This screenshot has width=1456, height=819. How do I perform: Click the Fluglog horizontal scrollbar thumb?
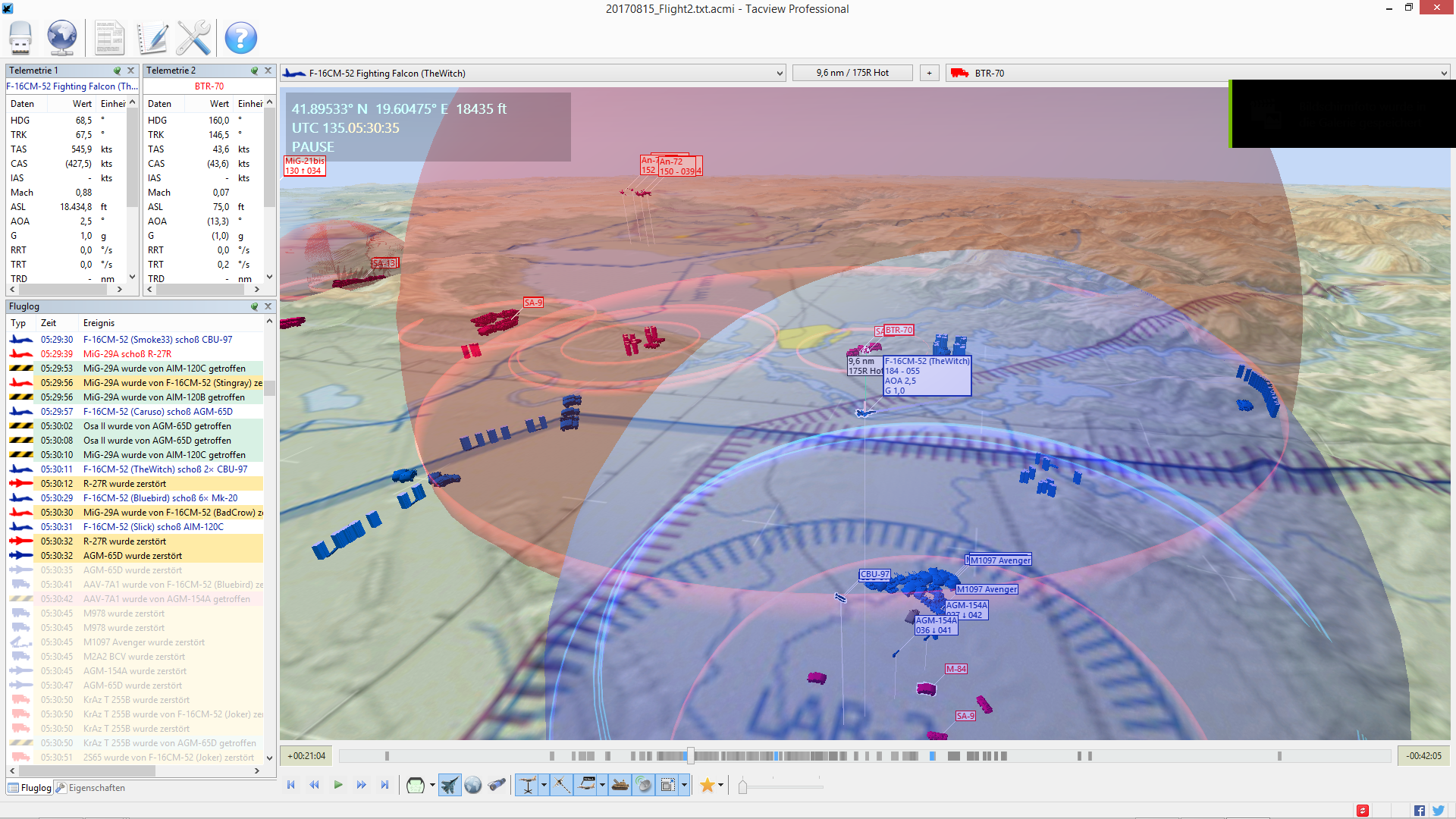pos(86,770)
